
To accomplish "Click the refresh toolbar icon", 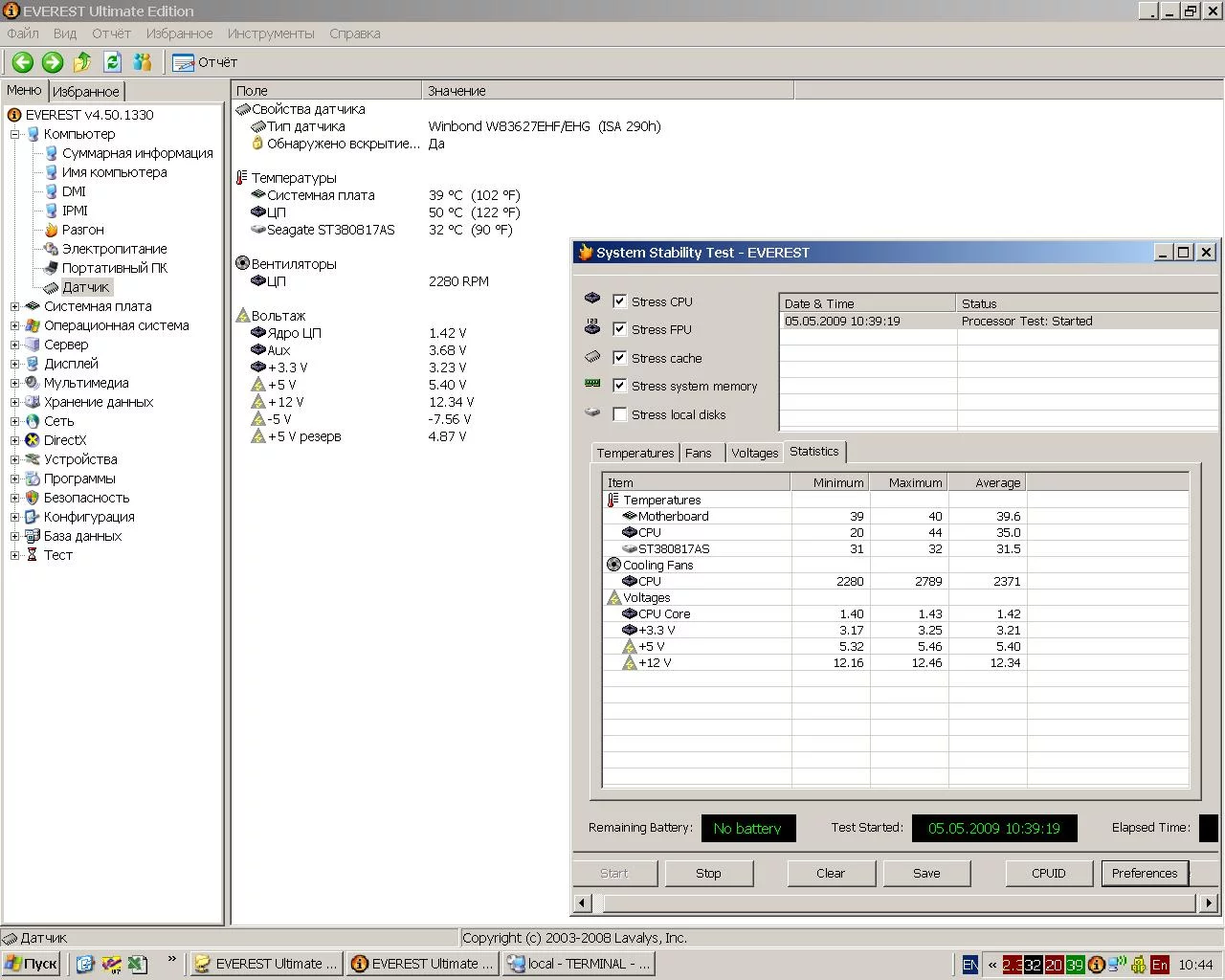I will [113, 62].
